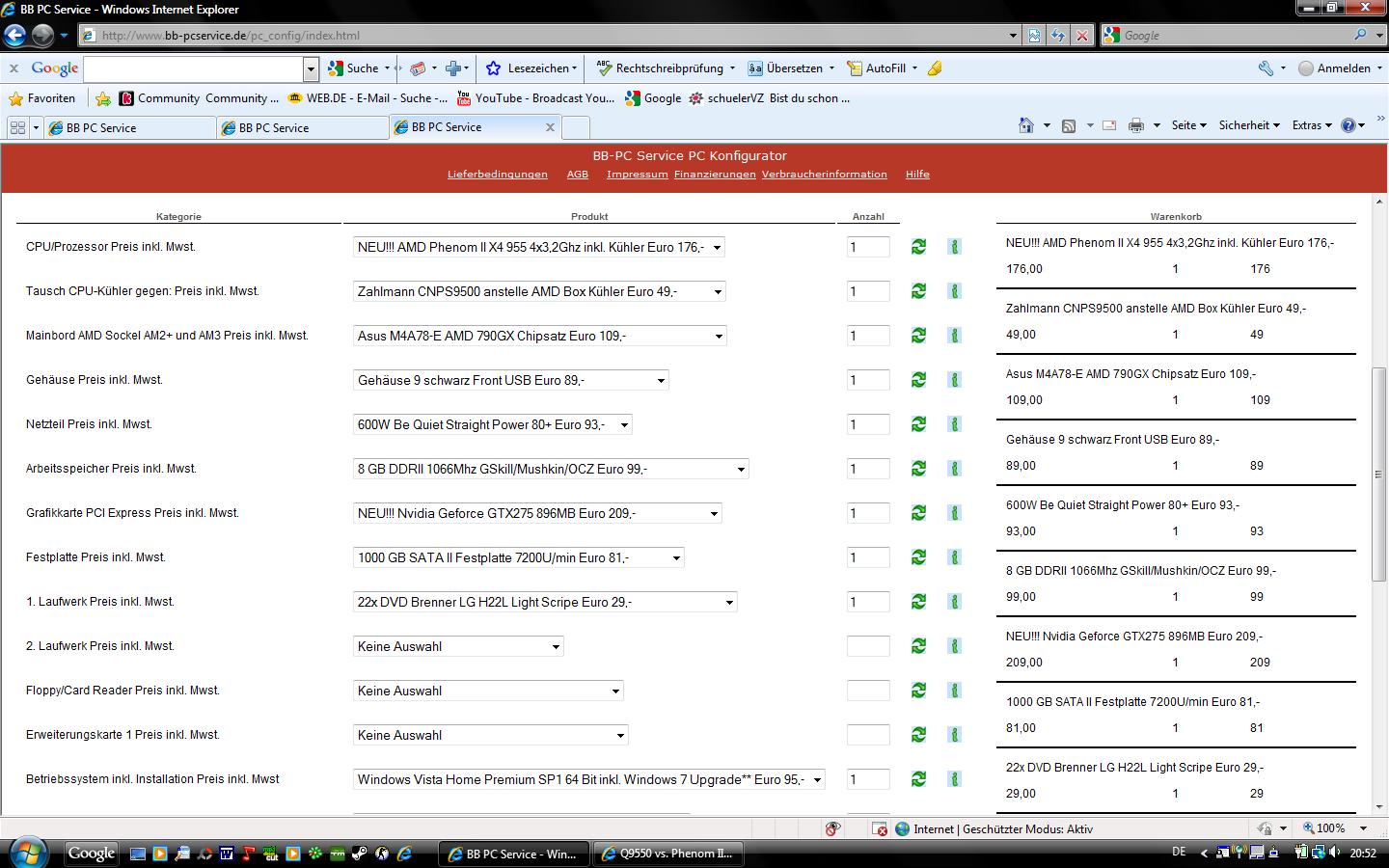Open Q9550 vs. Phenom taskbar window

[667, 854]
